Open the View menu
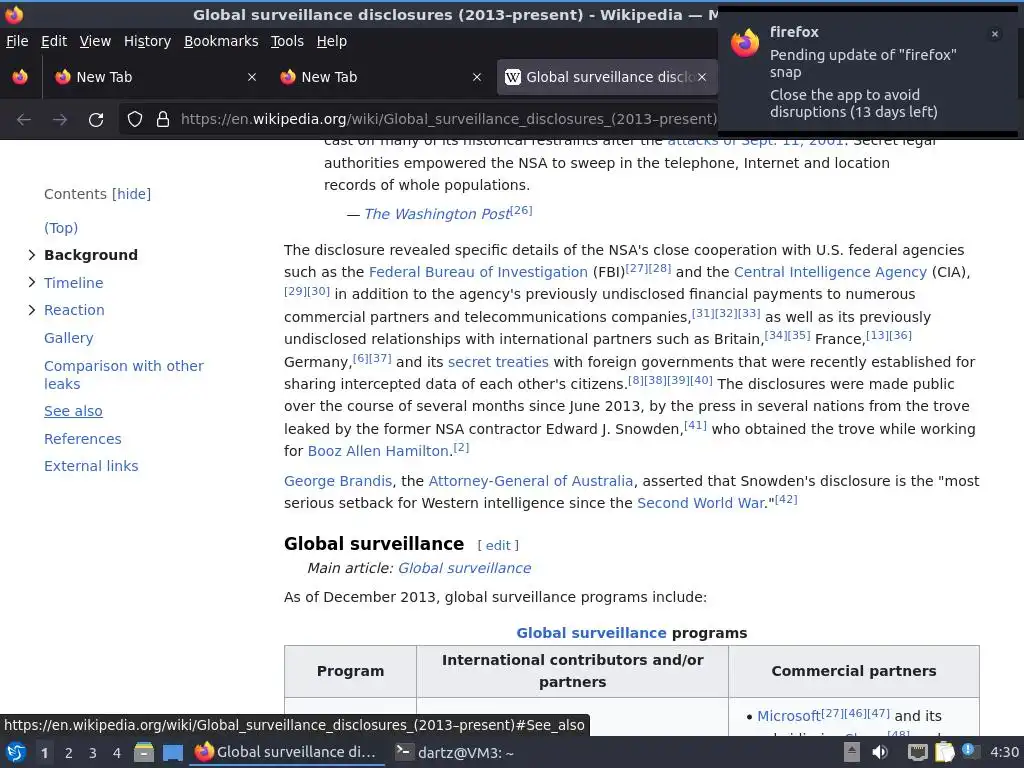Viewport: 1024px width, 768px height. tap(95, 41)
